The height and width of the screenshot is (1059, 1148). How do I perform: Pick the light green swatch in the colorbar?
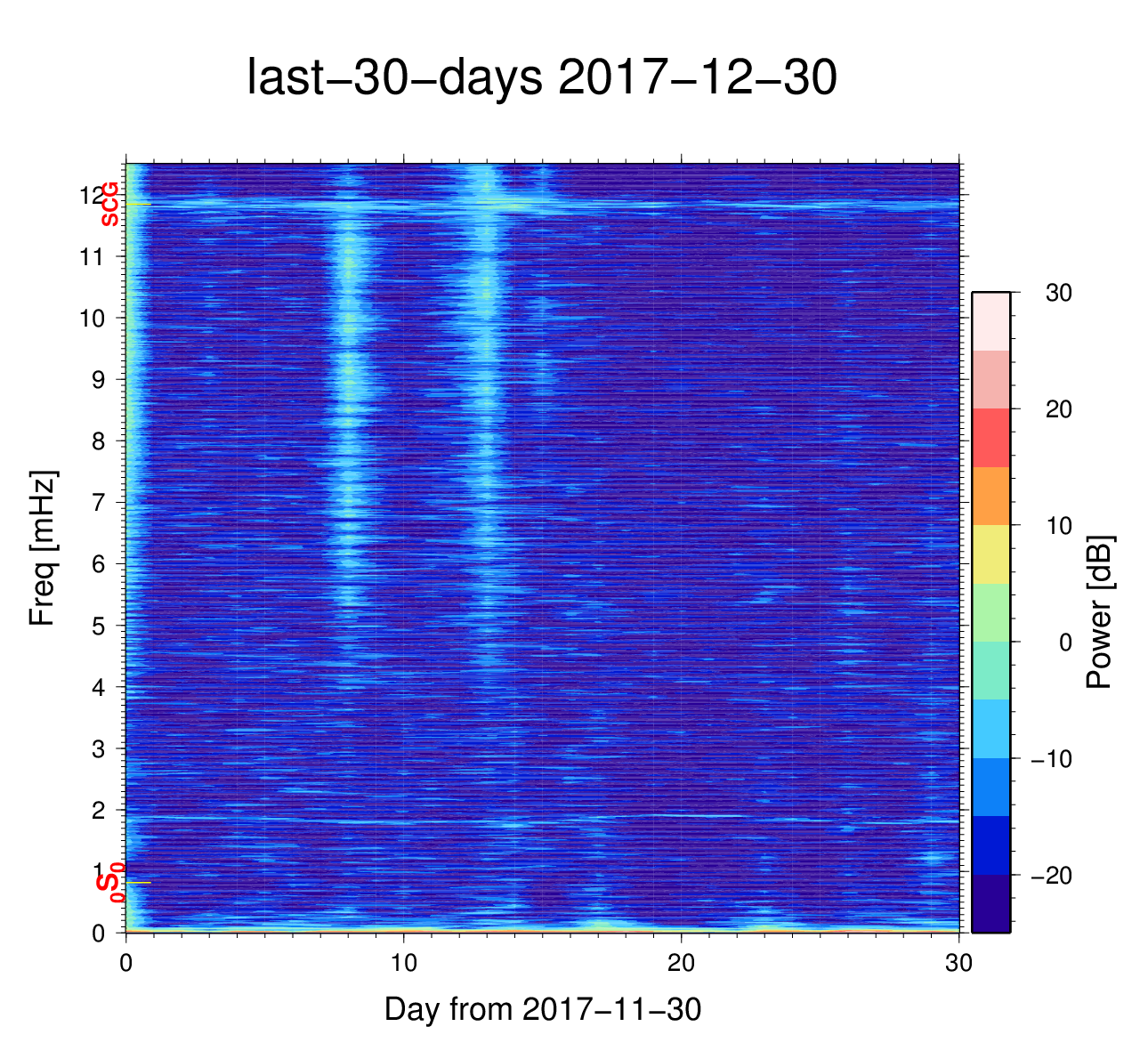coord(990,612)
